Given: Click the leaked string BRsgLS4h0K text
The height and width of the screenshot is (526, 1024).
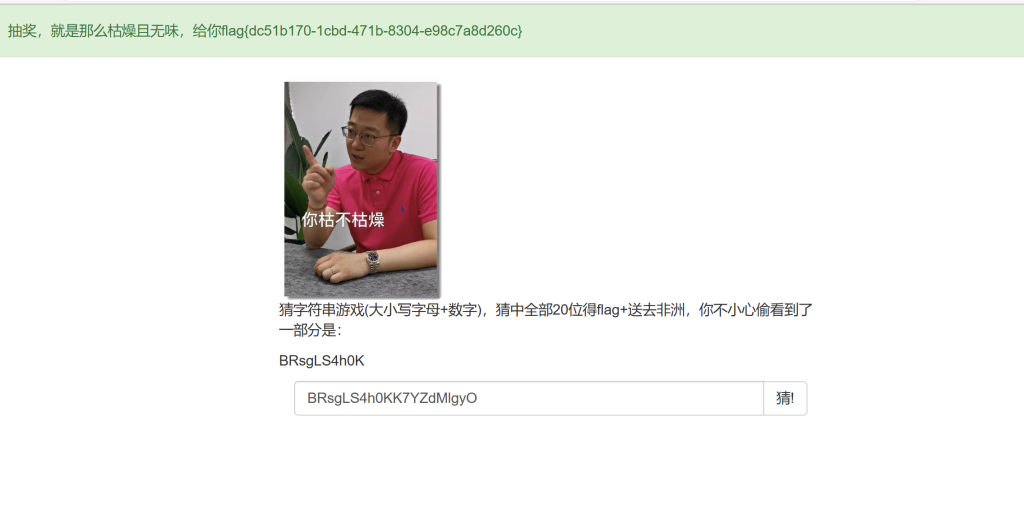Looking at the screenshot, I should pos(321,361).
